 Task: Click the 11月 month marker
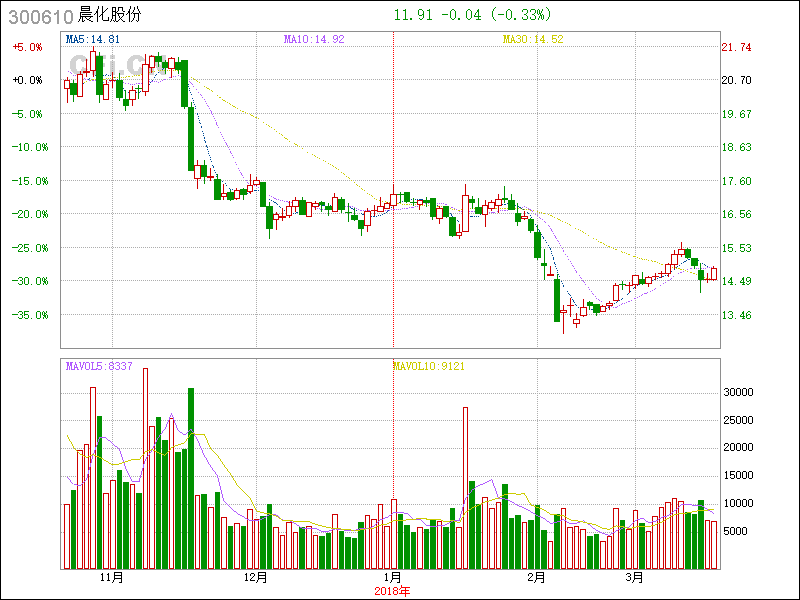(x=112, y=578)
